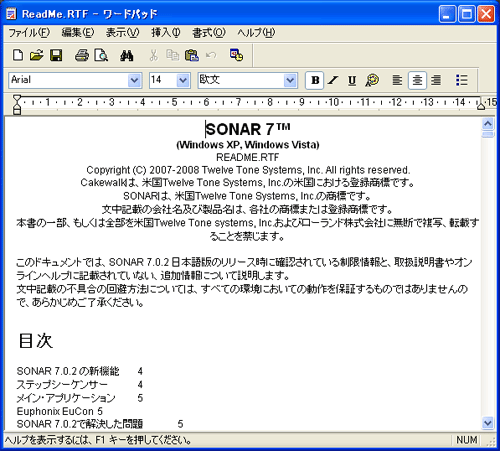Open the Arial font dropdown arrow
The height and width of the screenshot is (451, 500).
coord(134,80)
